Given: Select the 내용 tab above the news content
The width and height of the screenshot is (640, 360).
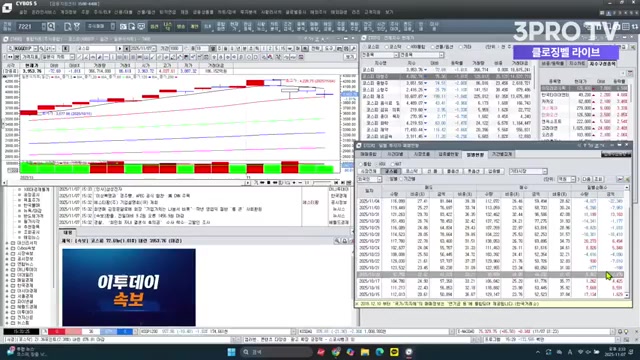Looking at the screenshot, I should point(67,232).
